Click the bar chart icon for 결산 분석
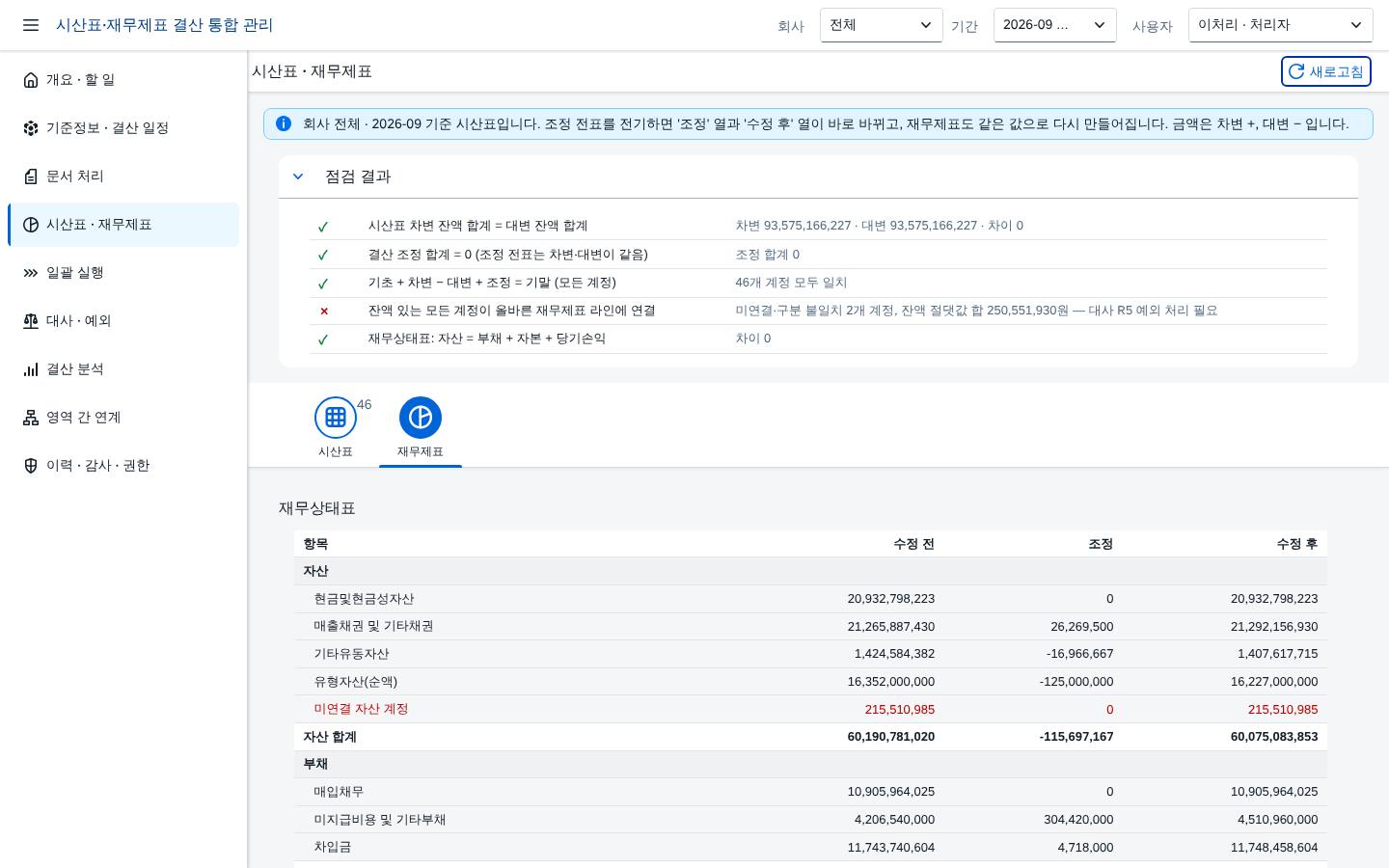Image resolution: width=1389 pixels, height=868 pixels. (x=31, y=369)
